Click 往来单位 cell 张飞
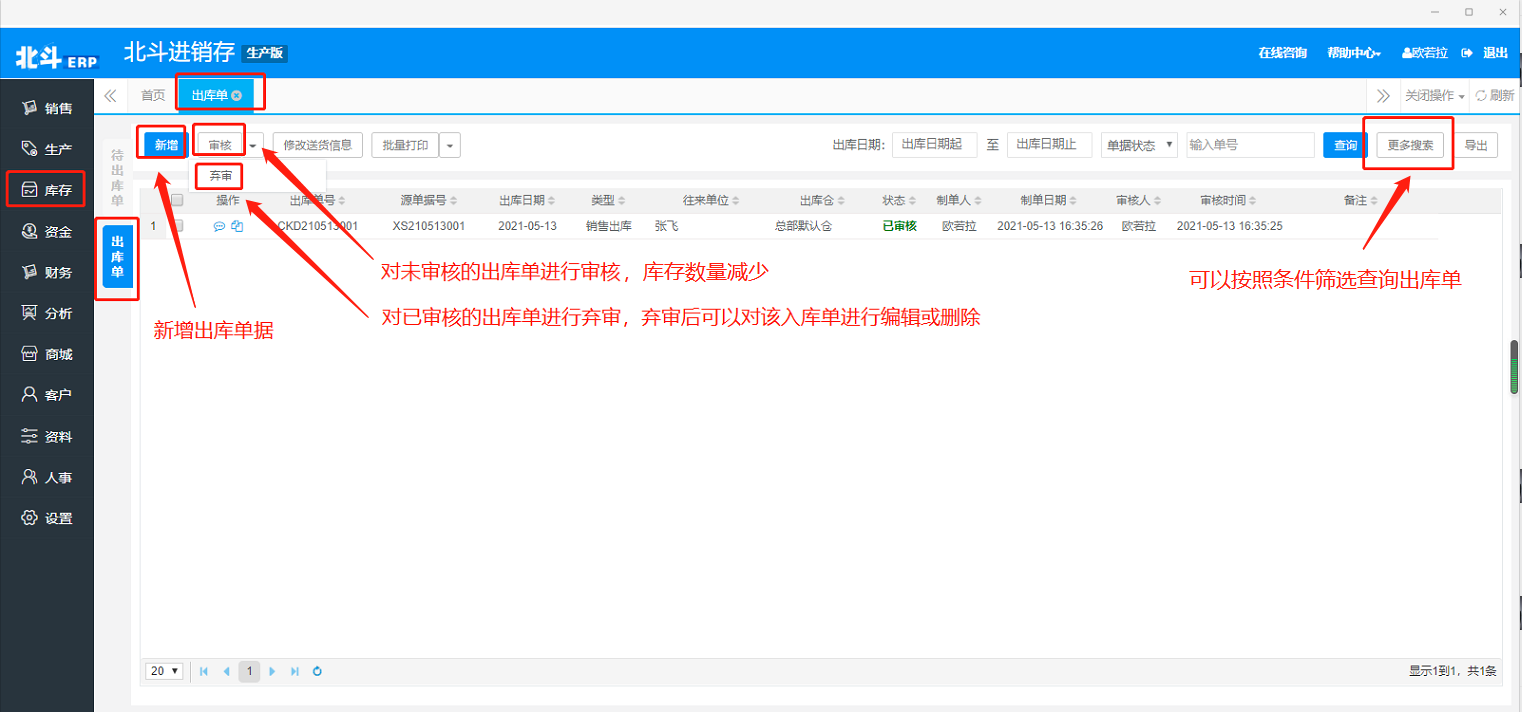 (x=667, y=227)
